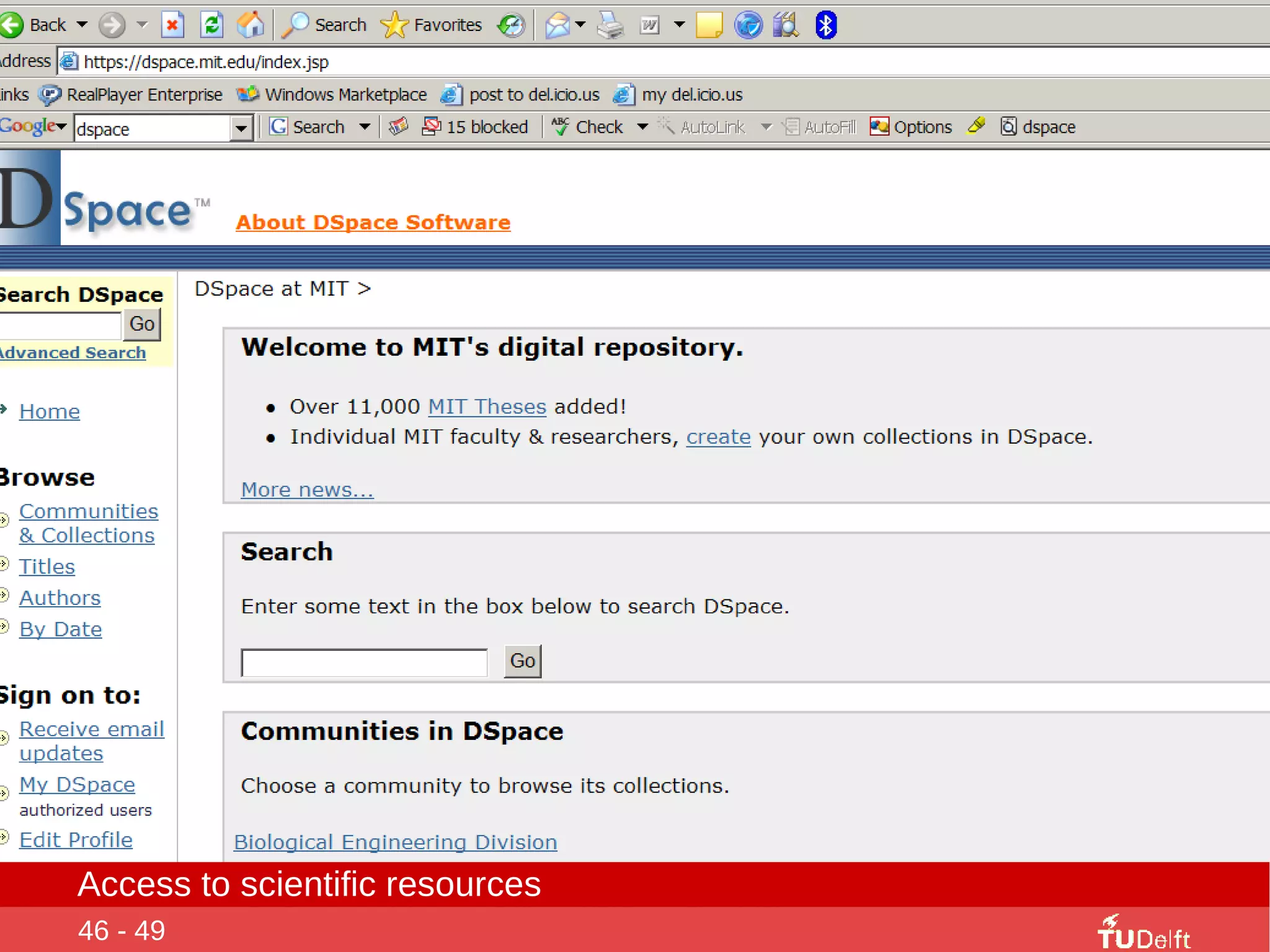The width and height of the screenshot is (1270, 952).
Task: Click the Mail envelope icon
Action: pos(557,25)
